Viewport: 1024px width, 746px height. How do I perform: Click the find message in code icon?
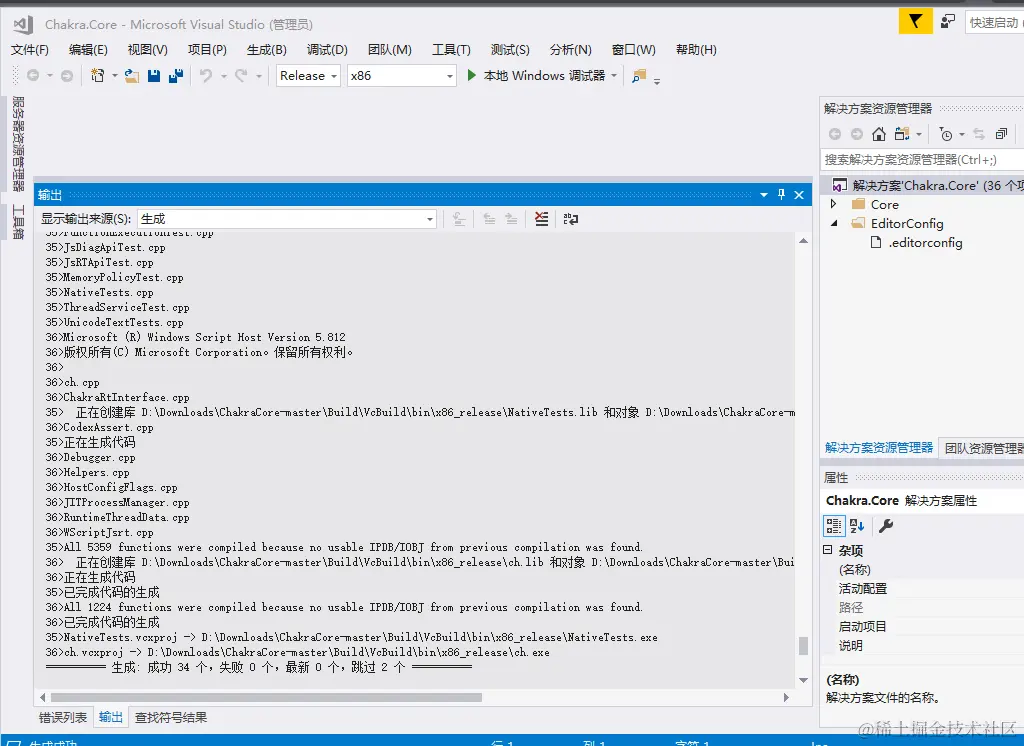(x=459, y=219)
